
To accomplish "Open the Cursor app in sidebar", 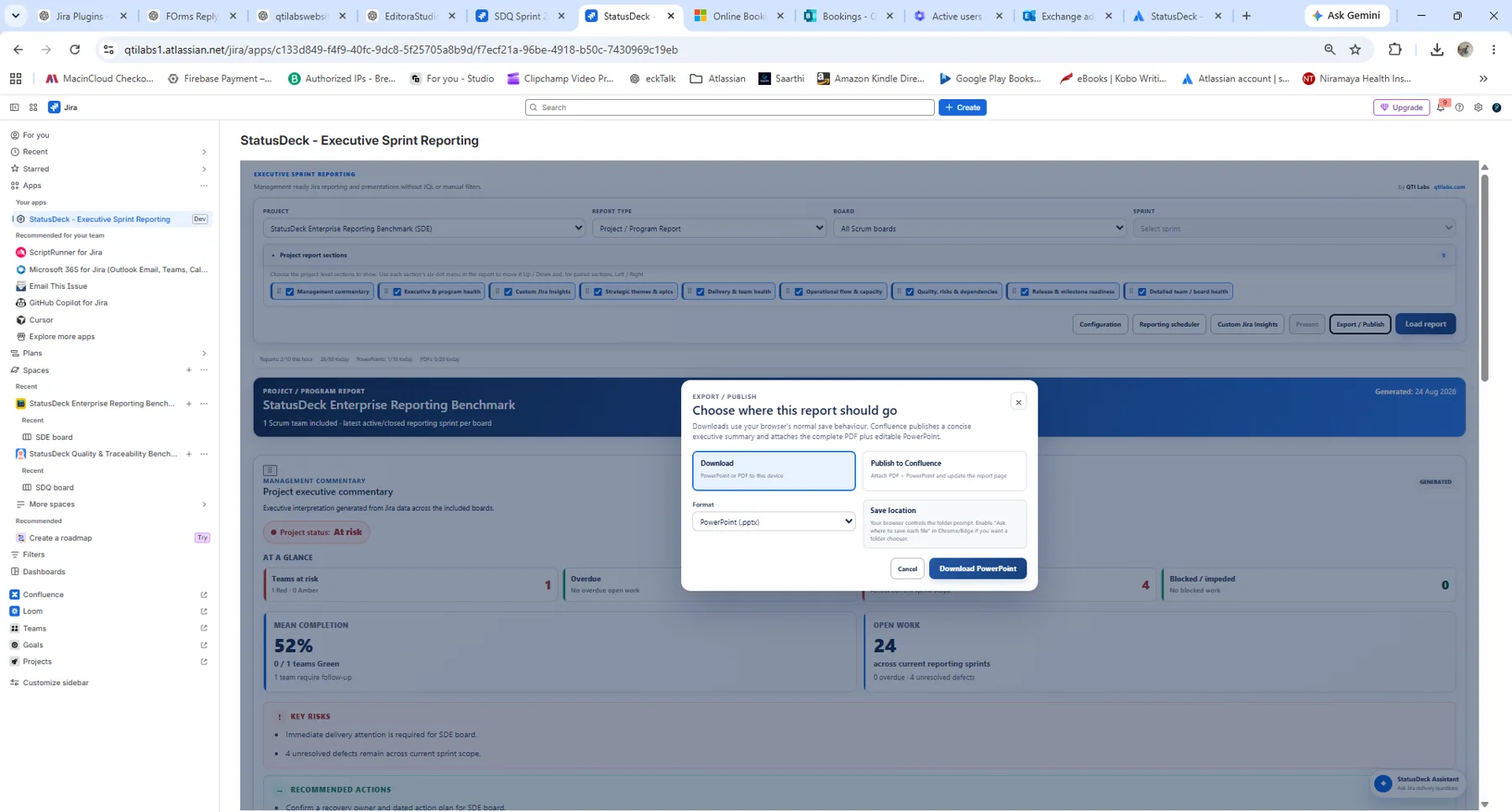I will click(41, 320).
